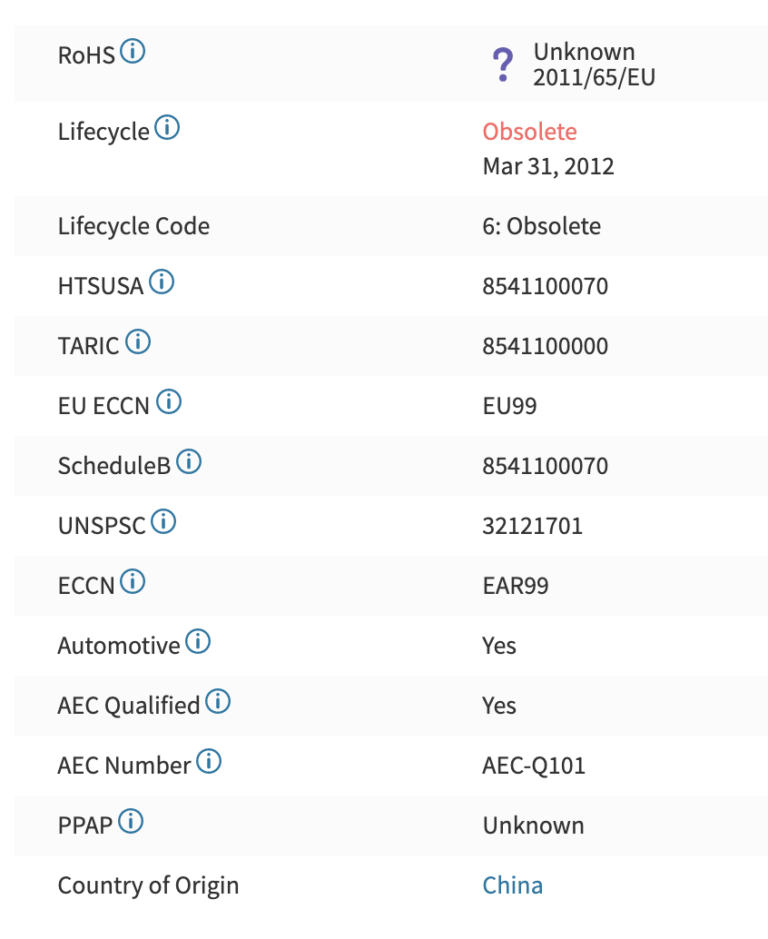This screenshot has height=939, width=768.
Task: Open ScheduleB information icon
Action: [189, 462]
